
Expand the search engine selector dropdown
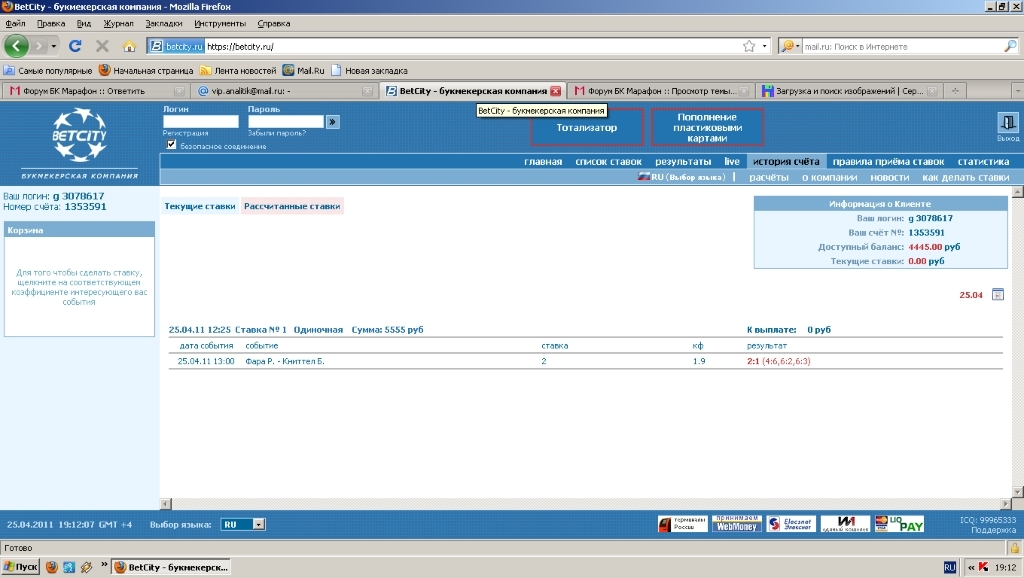(x=790, y=46)
